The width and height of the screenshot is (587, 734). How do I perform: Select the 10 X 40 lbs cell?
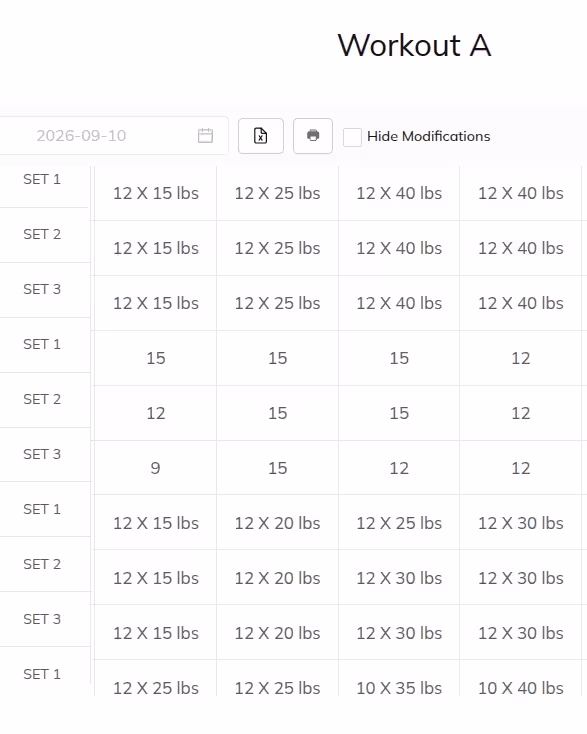tap(521, 688)
